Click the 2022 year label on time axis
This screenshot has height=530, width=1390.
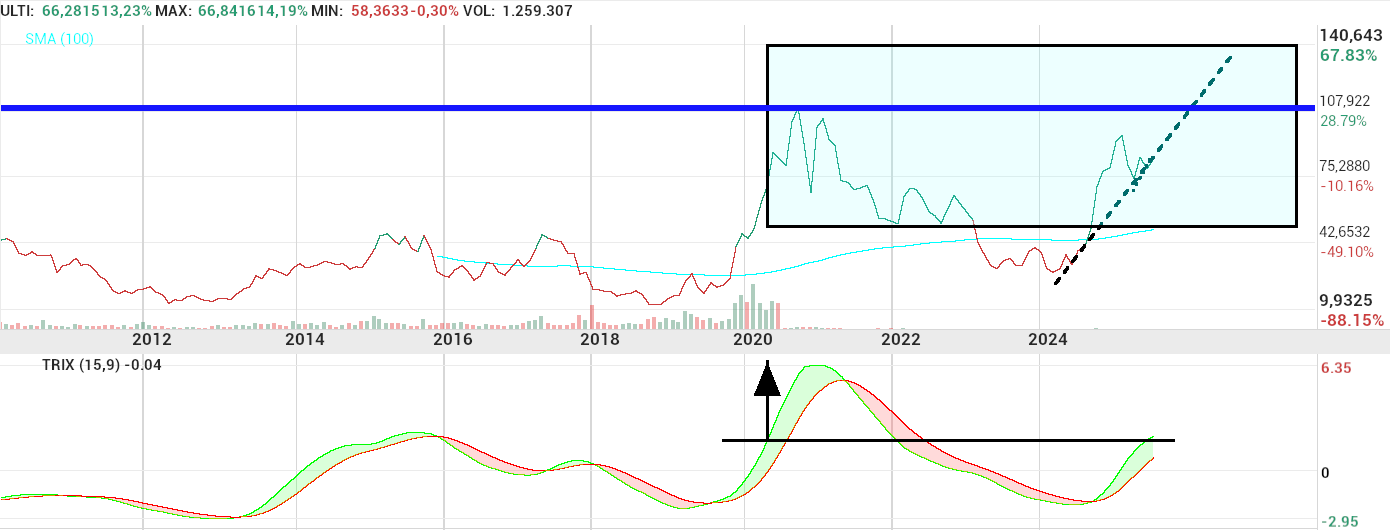[x=900, y=340]
